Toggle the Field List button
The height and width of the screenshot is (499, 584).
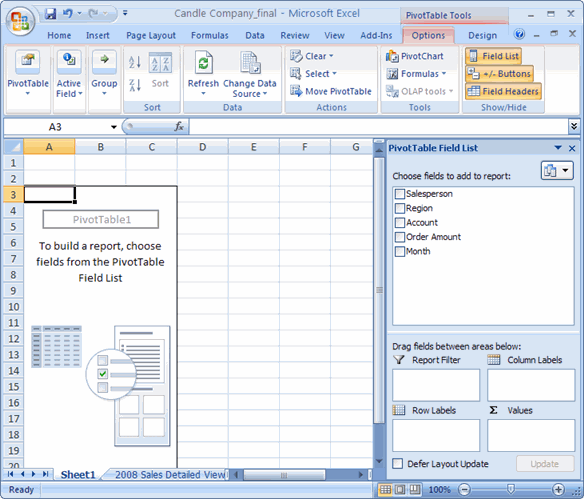pos(493,56)
